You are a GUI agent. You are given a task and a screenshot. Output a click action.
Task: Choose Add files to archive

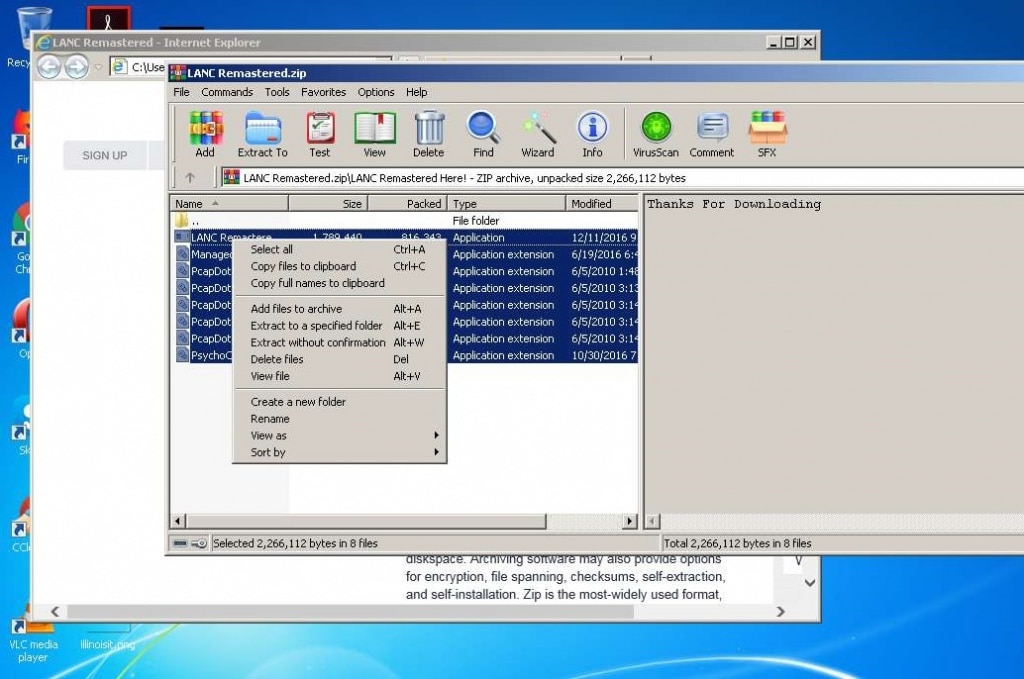(x=340, y=309)
